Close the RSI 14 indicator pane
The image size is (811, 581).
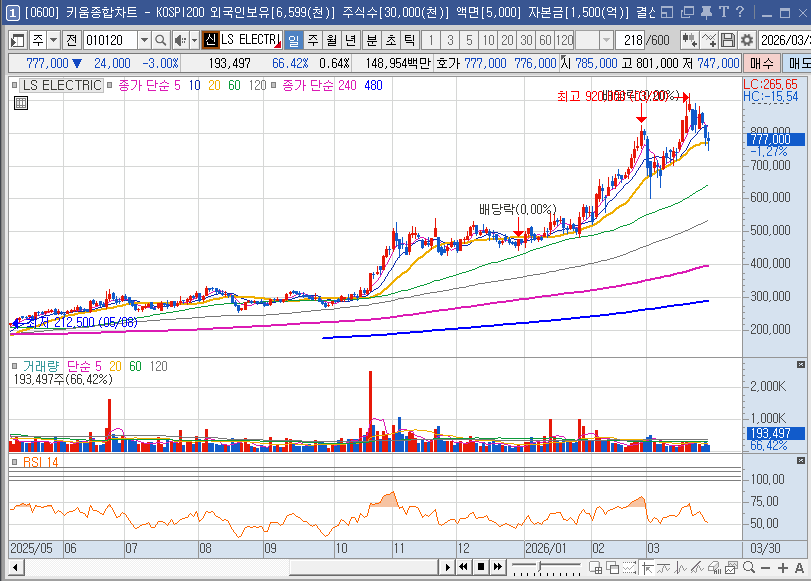(x=801, y=460)
